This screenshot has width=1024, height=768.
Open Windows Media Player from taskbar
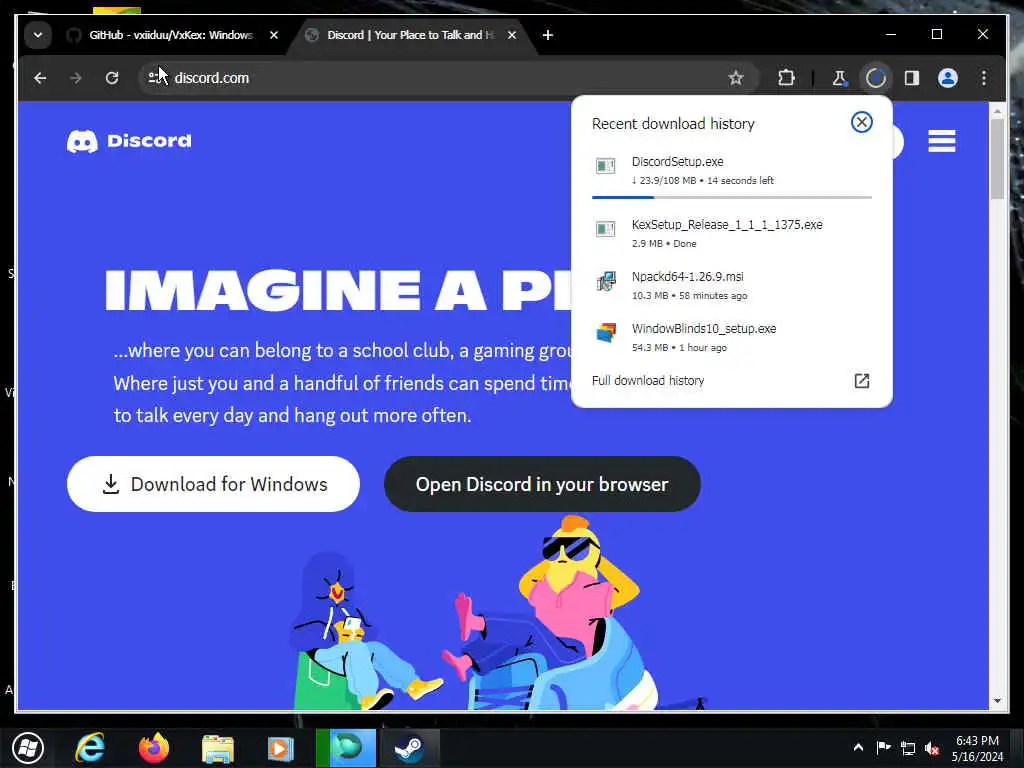coord(281,748)
